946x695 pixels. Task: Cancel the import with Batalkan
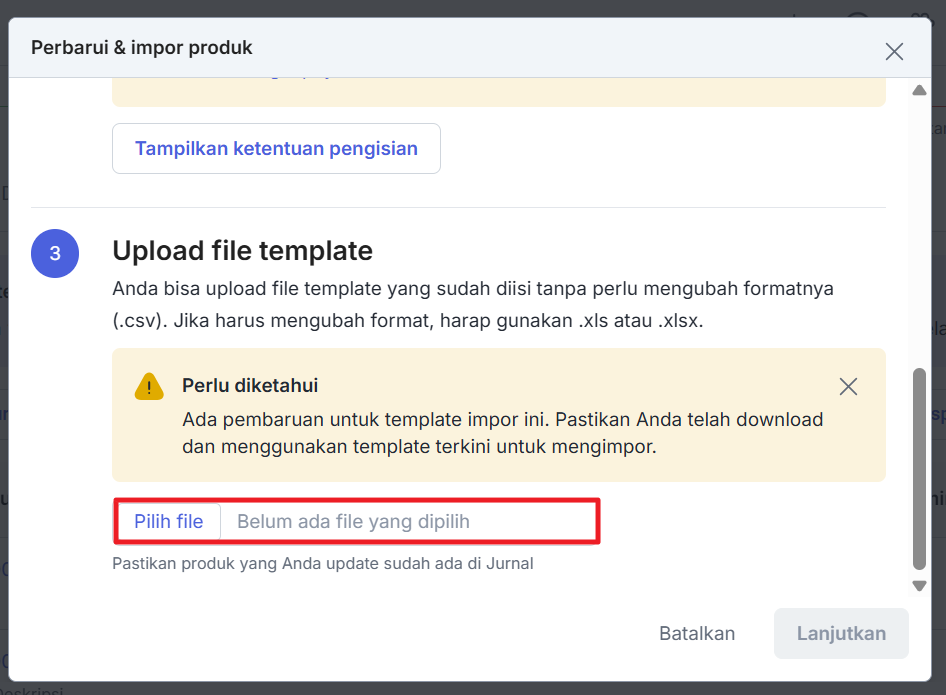[697, 633]
